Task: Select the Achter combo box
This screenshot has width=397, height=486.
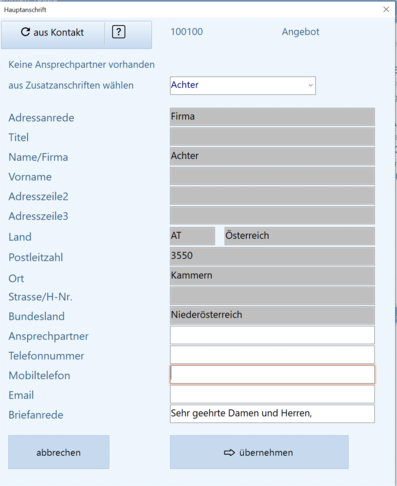Action: pyautogui.click(x=243, y=85)
